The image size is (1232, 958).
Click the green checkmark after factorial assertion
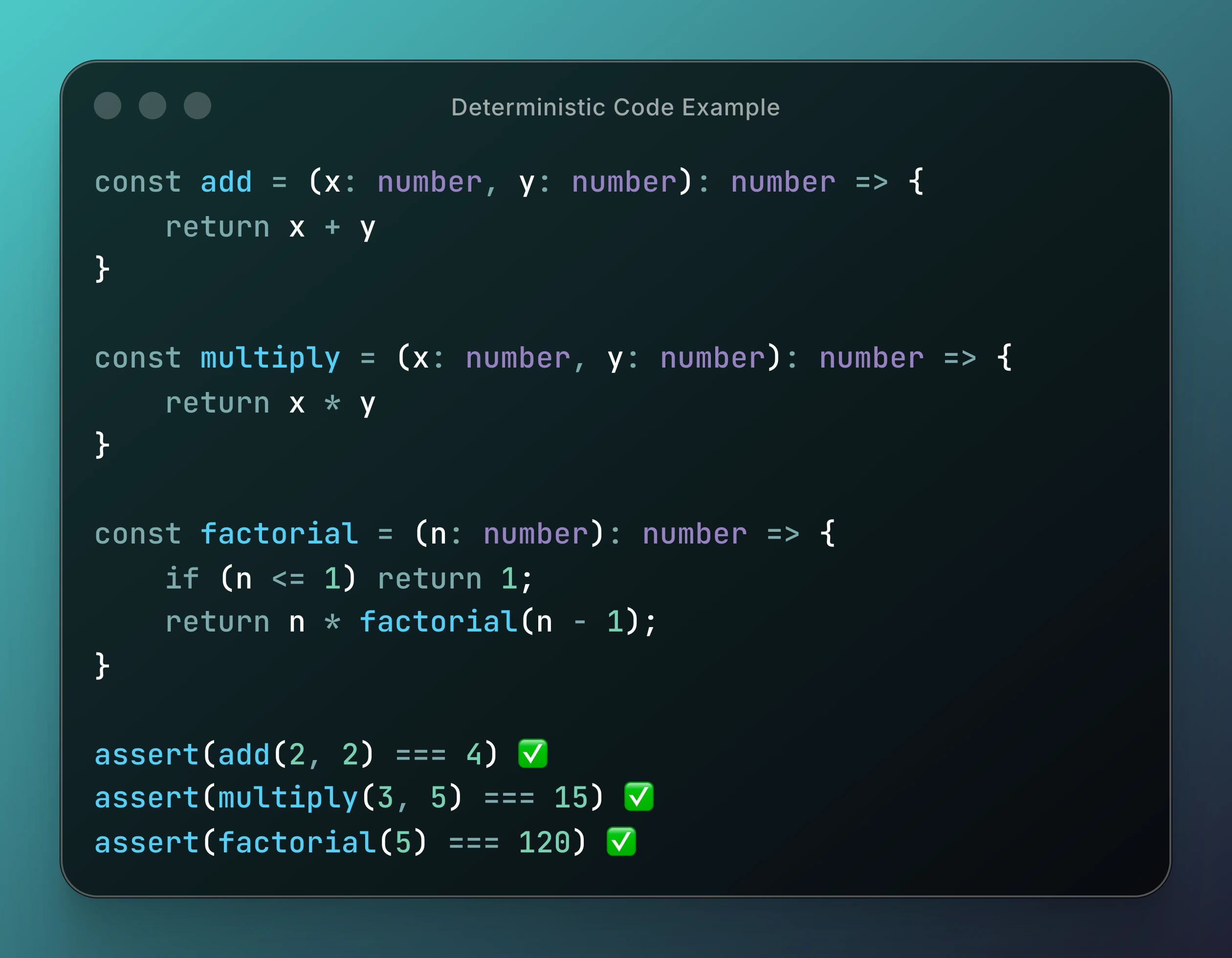[x=621, y=842]
